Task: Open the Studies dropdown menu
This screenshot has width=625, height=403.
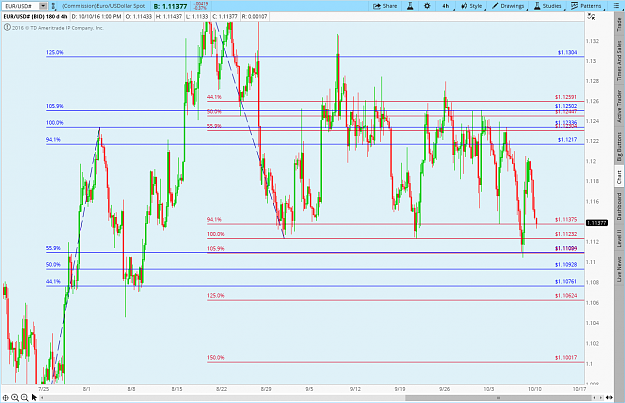Action: click(x=548, y=6)
